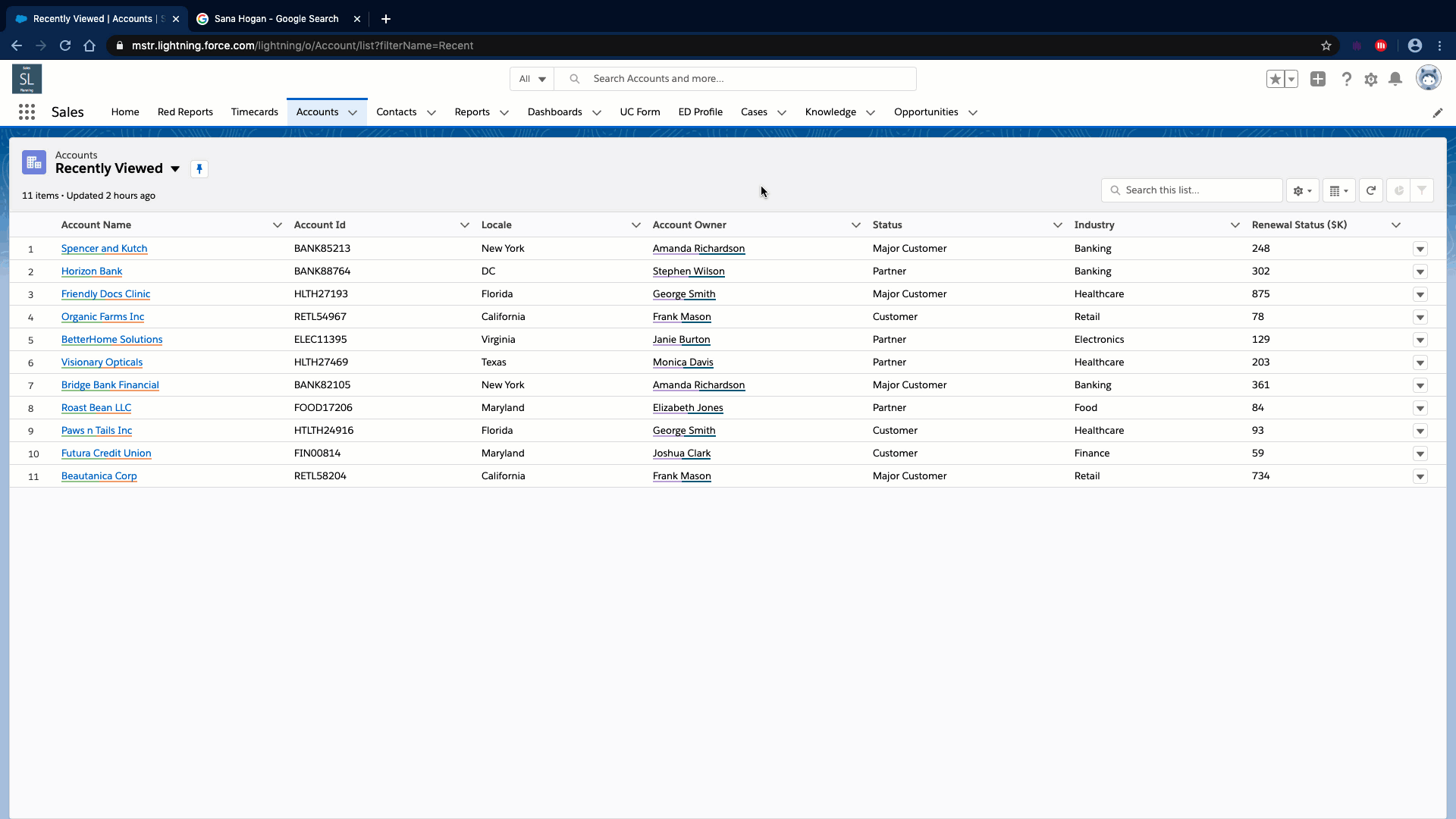Sort by the Renewal Status column header
This screenshot has width=1456, height=819.
point(1299,224)
